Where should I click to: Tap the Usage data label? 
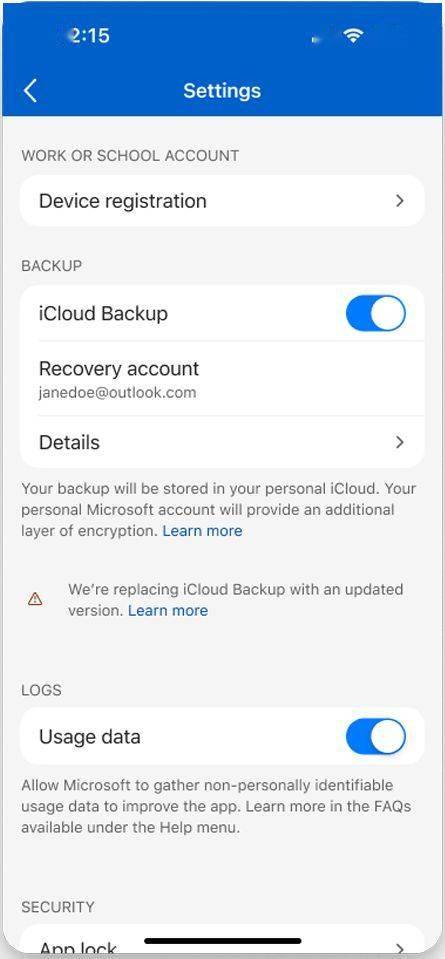point(90,736)
